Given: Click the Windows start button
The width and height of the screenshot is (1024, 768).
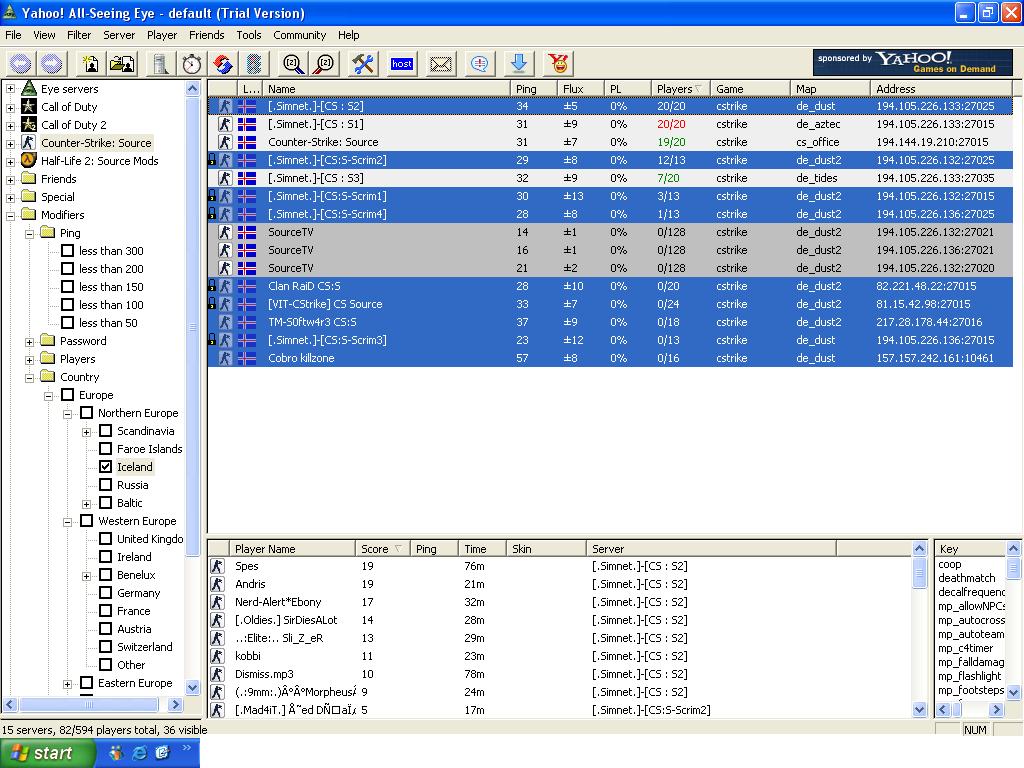Looking at the screenshot, I should 48,753.
